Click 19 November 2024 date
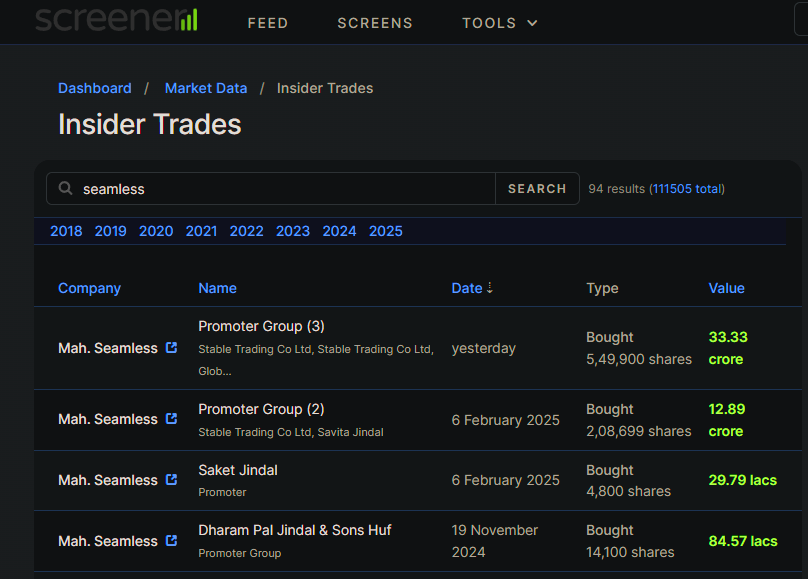 (495, 541)
